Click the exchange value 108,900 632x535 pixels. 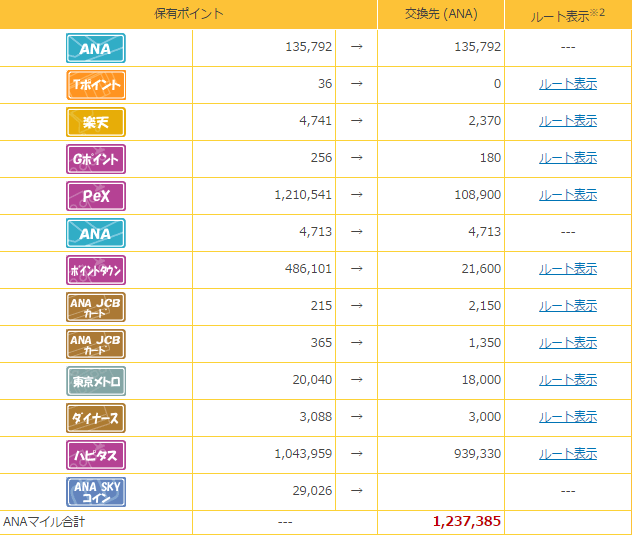coord(478,195)
